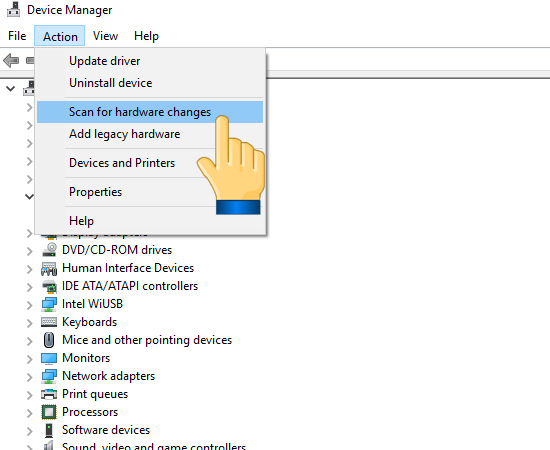Select IDE ATA/ATAPI controllers label
550x450 pixels.
point(130,286)
